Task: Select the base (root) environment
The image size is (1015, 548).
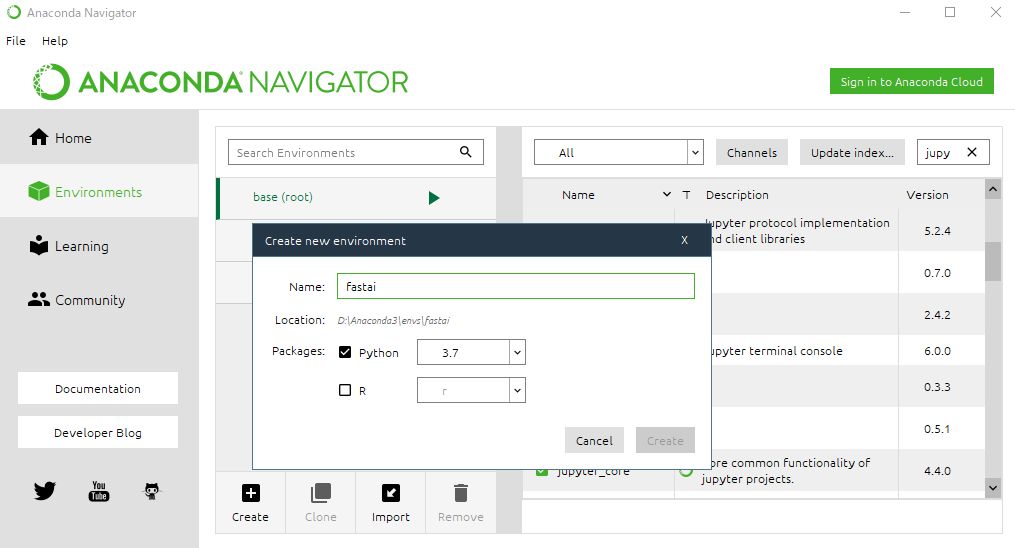Action: tap(357, 197)
